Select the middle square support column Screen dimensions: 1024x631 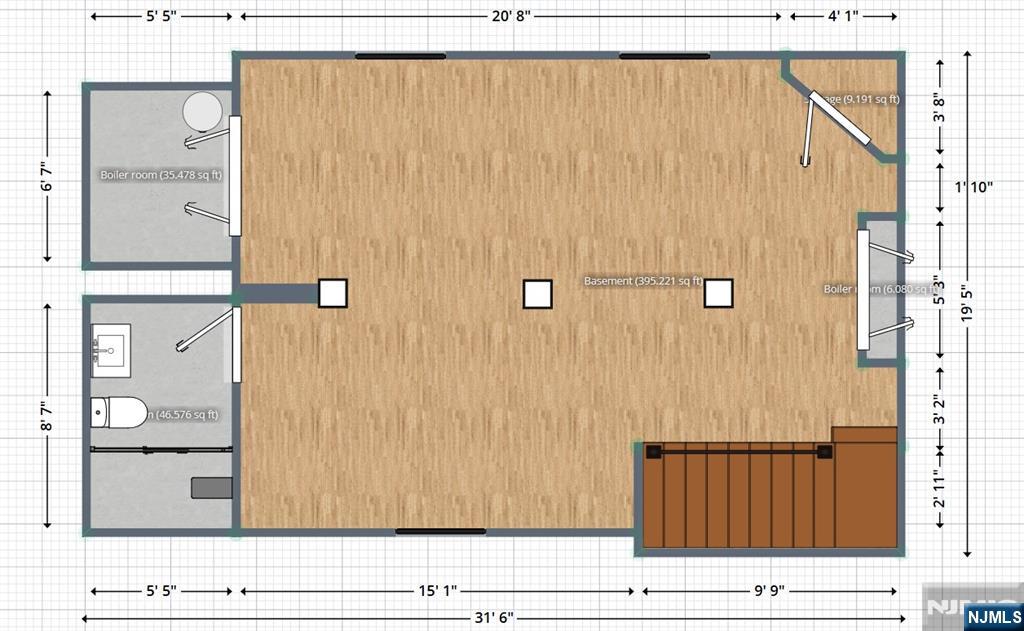[537, 294]
